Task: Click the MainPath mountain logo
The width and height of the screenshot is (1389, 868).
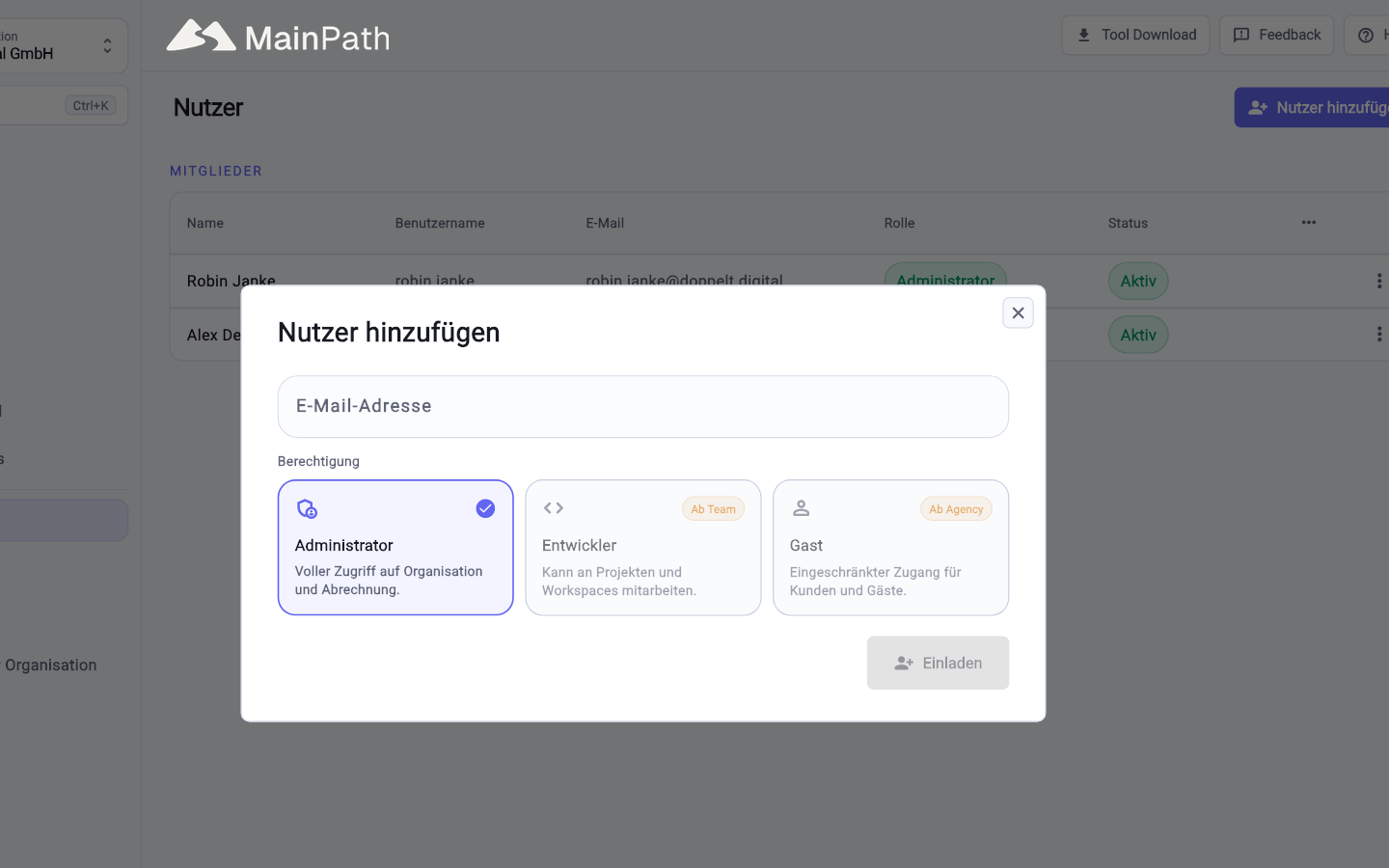Action: click(201, 36)
